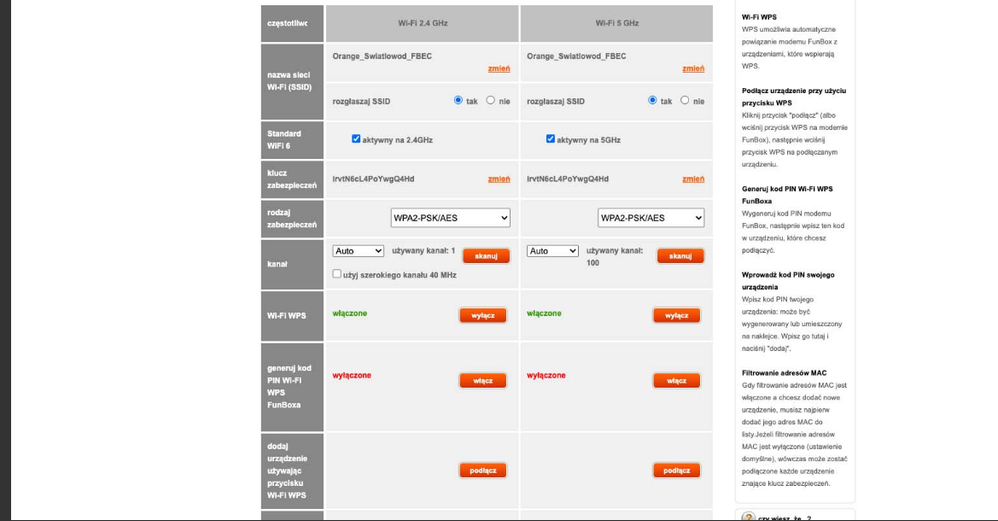Select 'nie' for broadcasting SSID on 2.4 GHz
998x521 pixels.
490,100
